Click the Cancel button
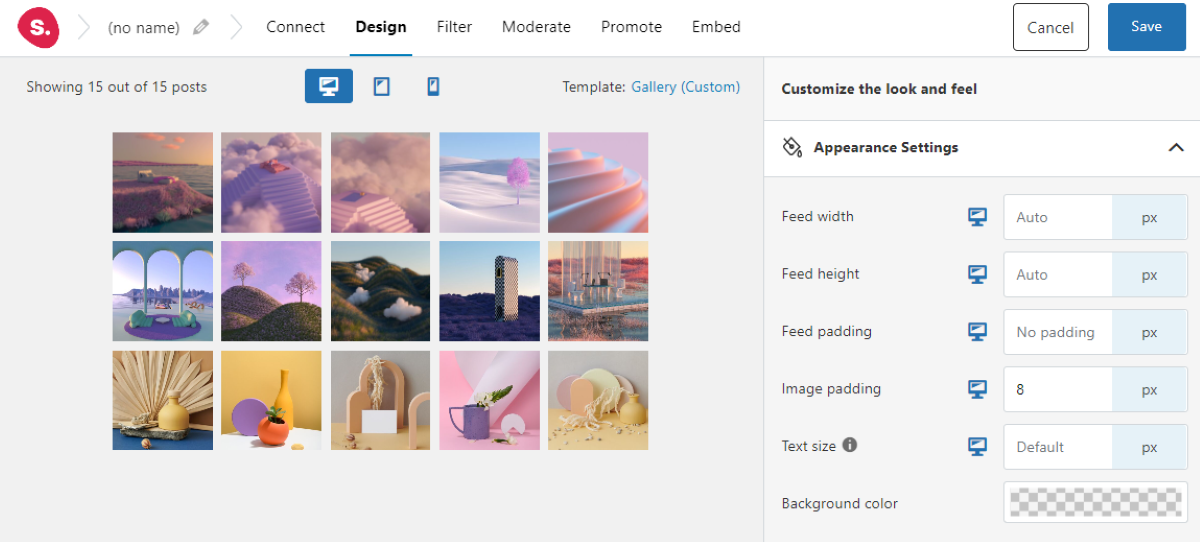Screen dimensions: 1200x542 [x=1050, y=27]
